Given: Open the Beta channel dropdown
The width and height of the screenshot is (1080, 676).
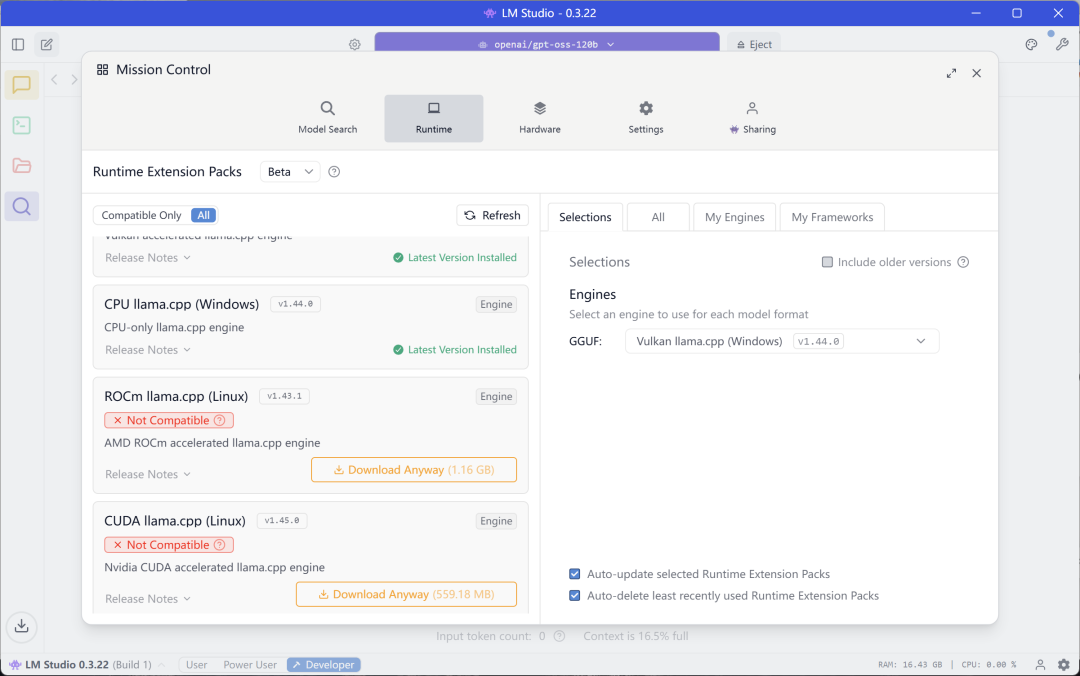Looking at the screenshot, I should tap(290, 172).
